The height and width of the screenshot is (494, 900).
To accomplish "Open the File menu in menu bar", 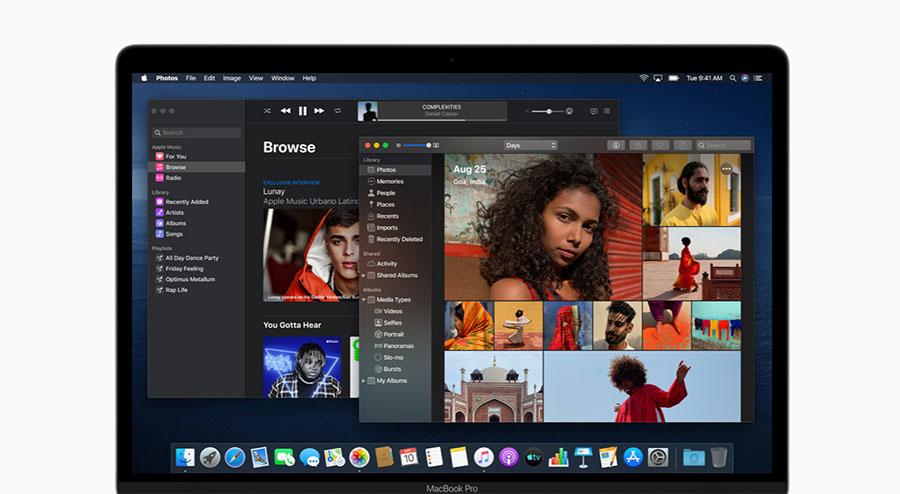I will pyautogui.click(x=191, y=78).
